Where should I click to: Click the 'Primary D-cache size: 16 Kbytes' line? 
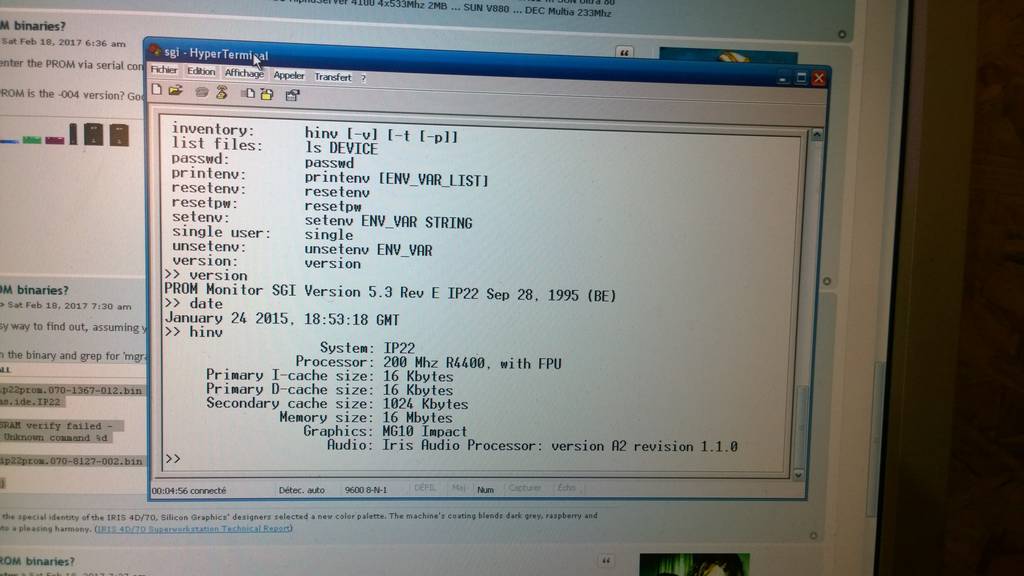pos(330,390)
